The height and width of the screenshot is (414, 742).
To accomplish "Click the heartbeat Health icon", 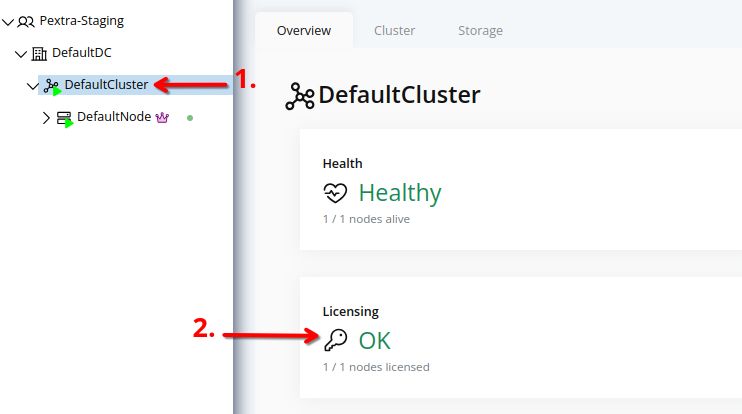I will coord(335,193).
